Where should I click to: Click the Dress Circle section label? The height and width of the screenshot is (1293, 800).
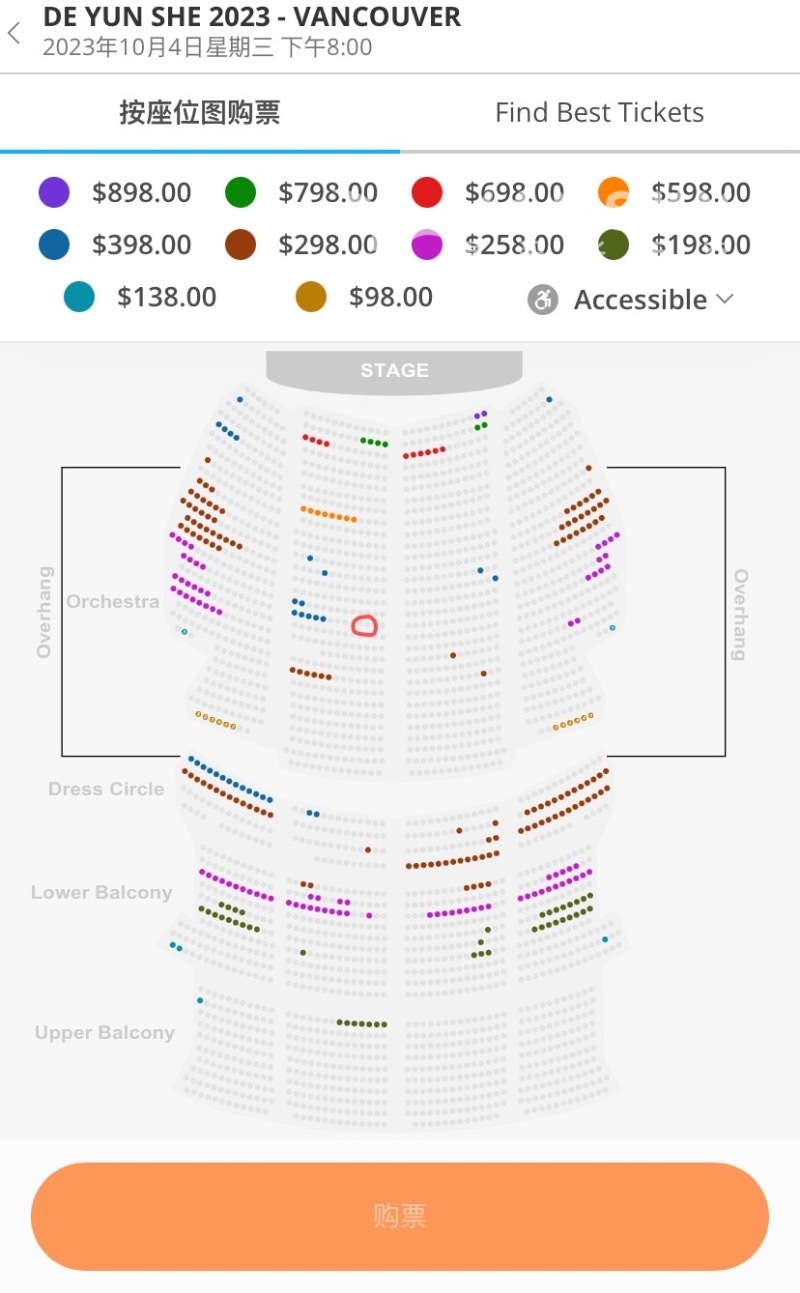click(x=106, y=789)
